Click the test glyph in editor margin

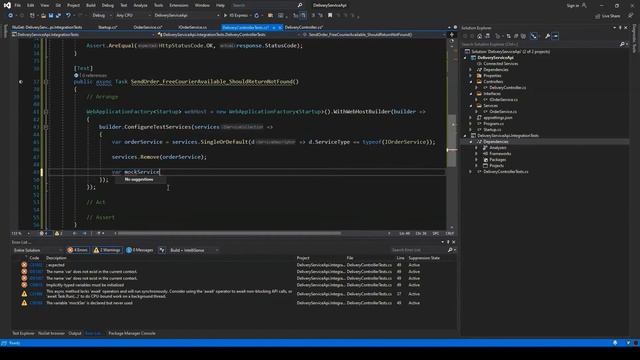21,82
